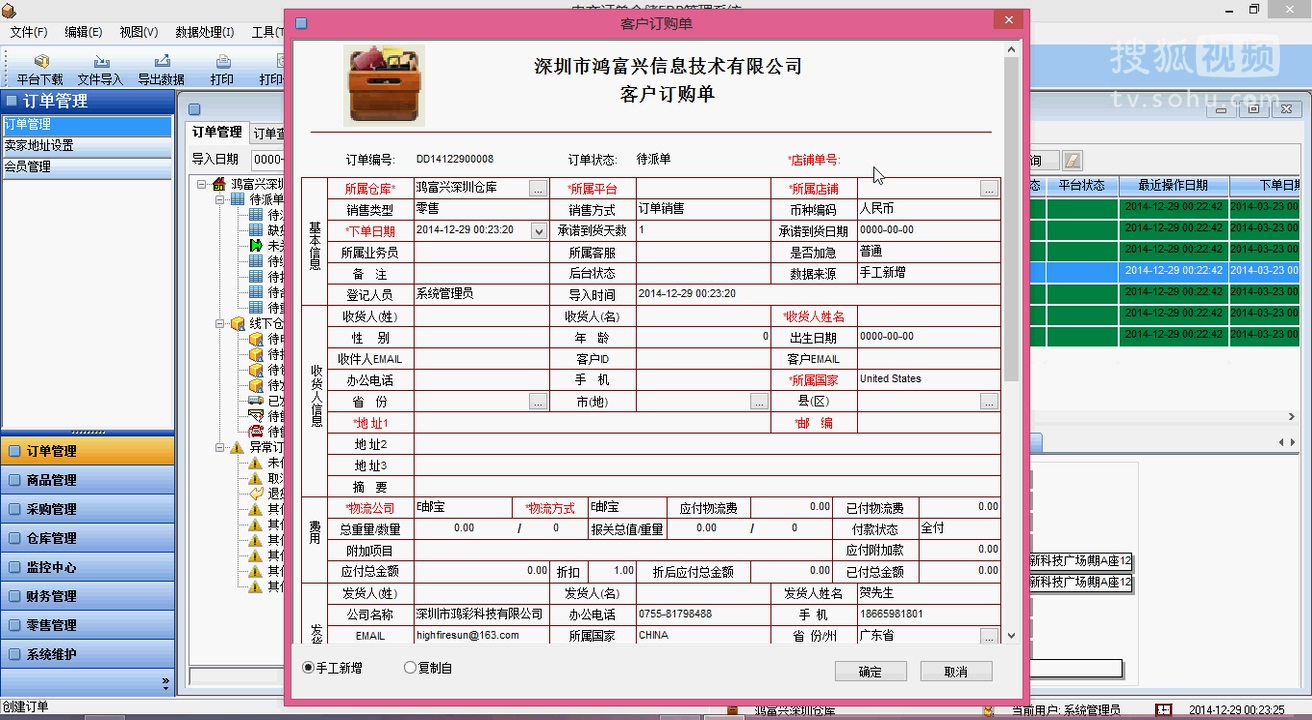The width and height of the screenshot is (1312, 720).
Task: Click the 线下仓 box icon in tree
Action: tap(237, 324)
